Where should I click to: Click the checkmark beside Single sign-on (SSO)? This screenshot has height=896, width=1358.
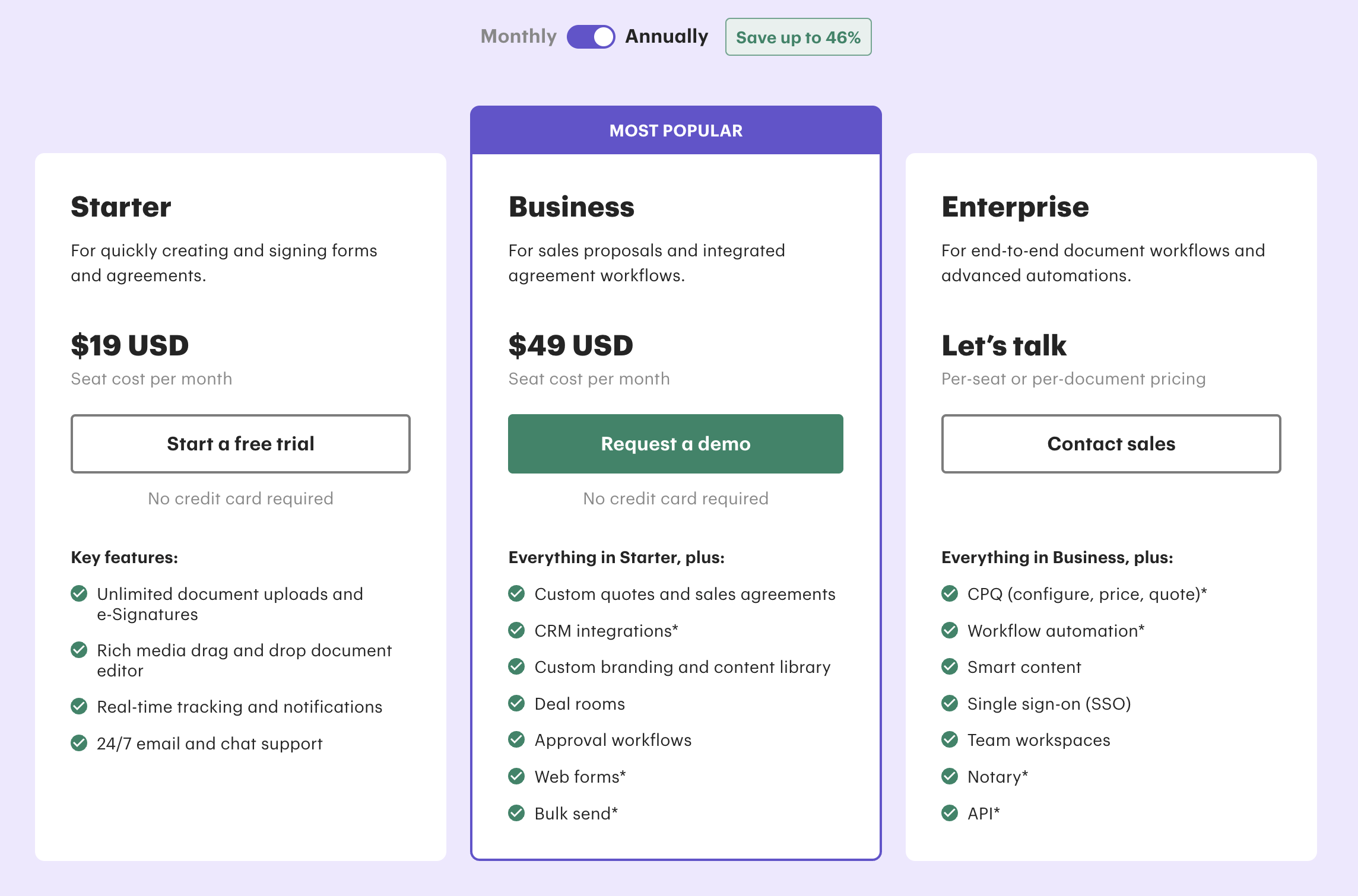coord(951,703)
